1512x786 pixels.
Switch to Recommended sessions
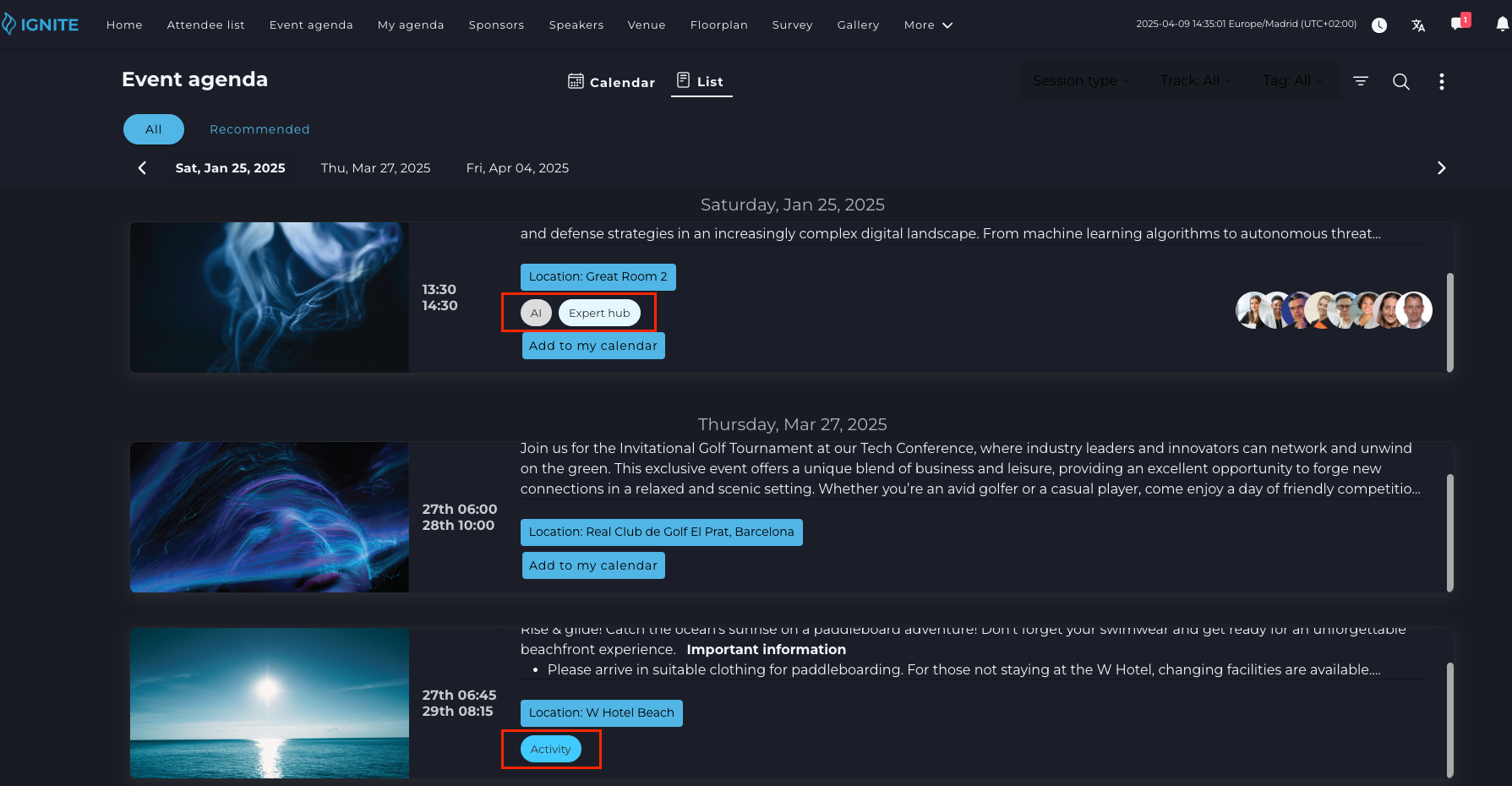click(259, 129)
